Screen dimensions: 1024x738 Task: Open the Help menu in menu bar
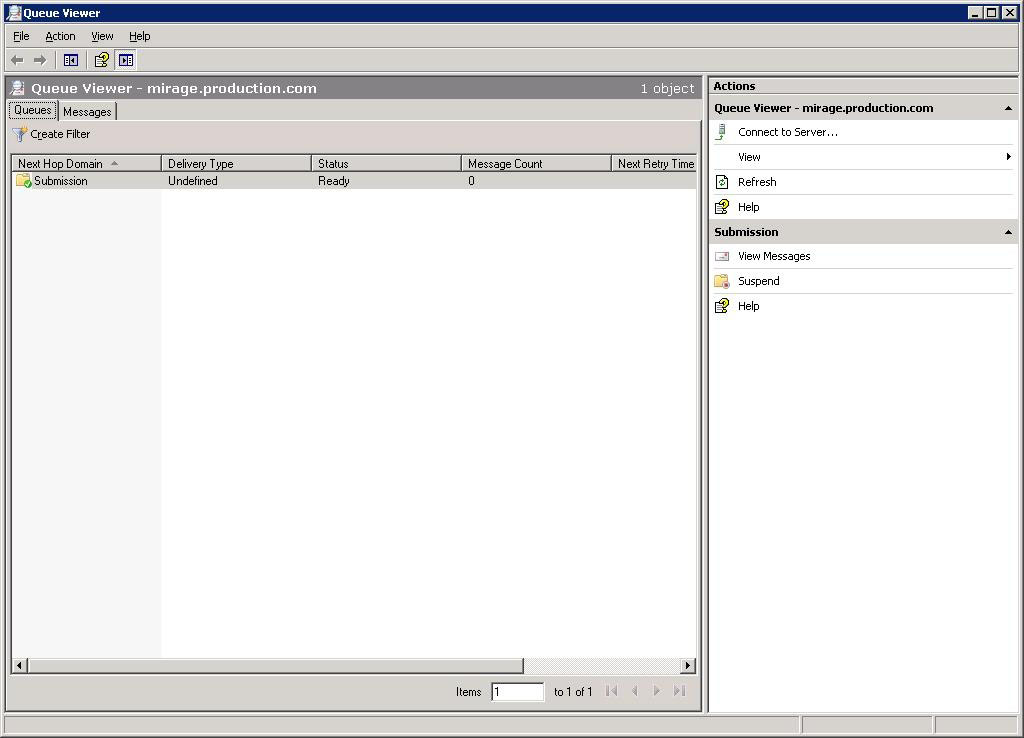click(139, 37)
